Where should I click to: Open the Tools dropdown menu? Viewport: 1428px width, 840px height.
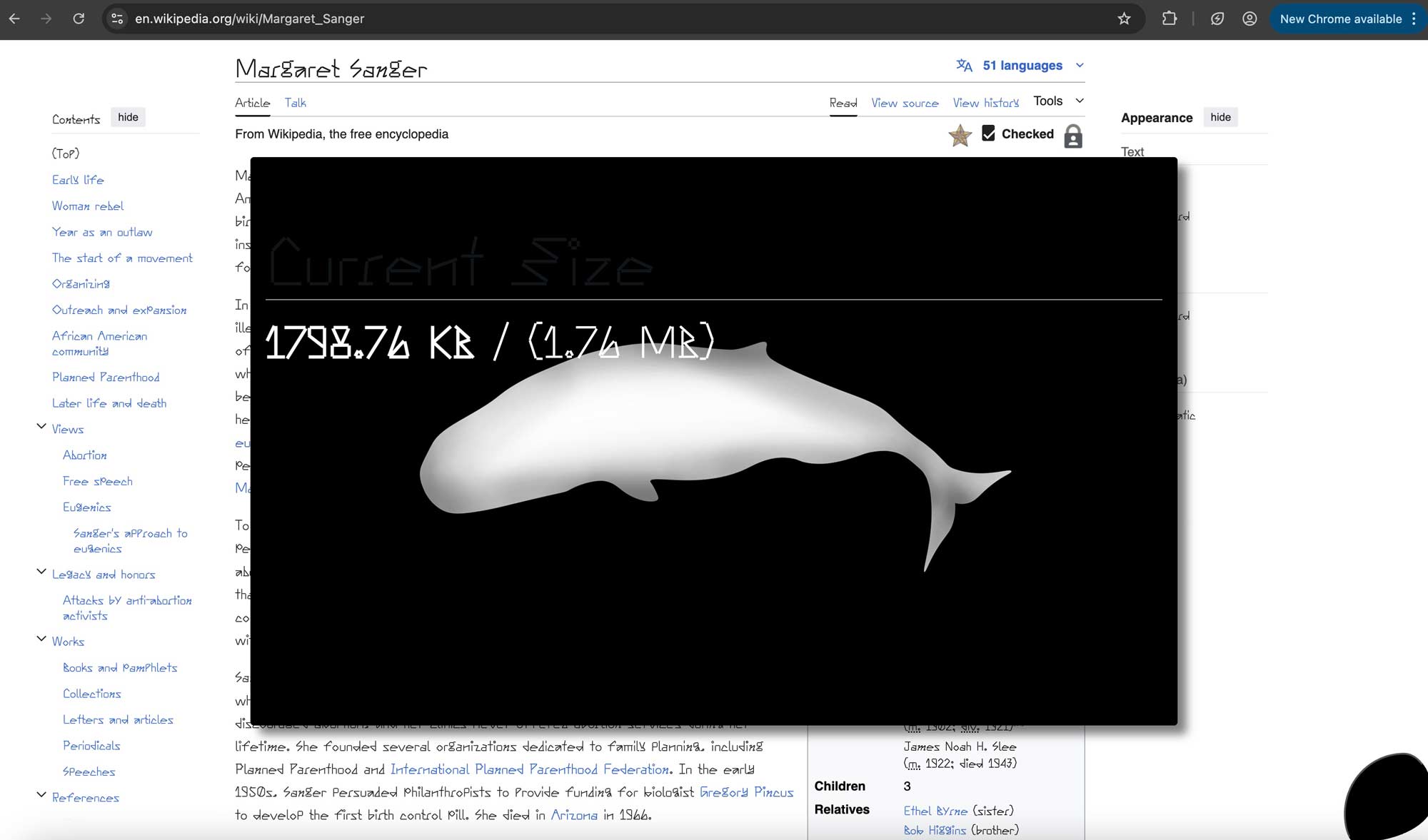click(x=1058, y=101)
